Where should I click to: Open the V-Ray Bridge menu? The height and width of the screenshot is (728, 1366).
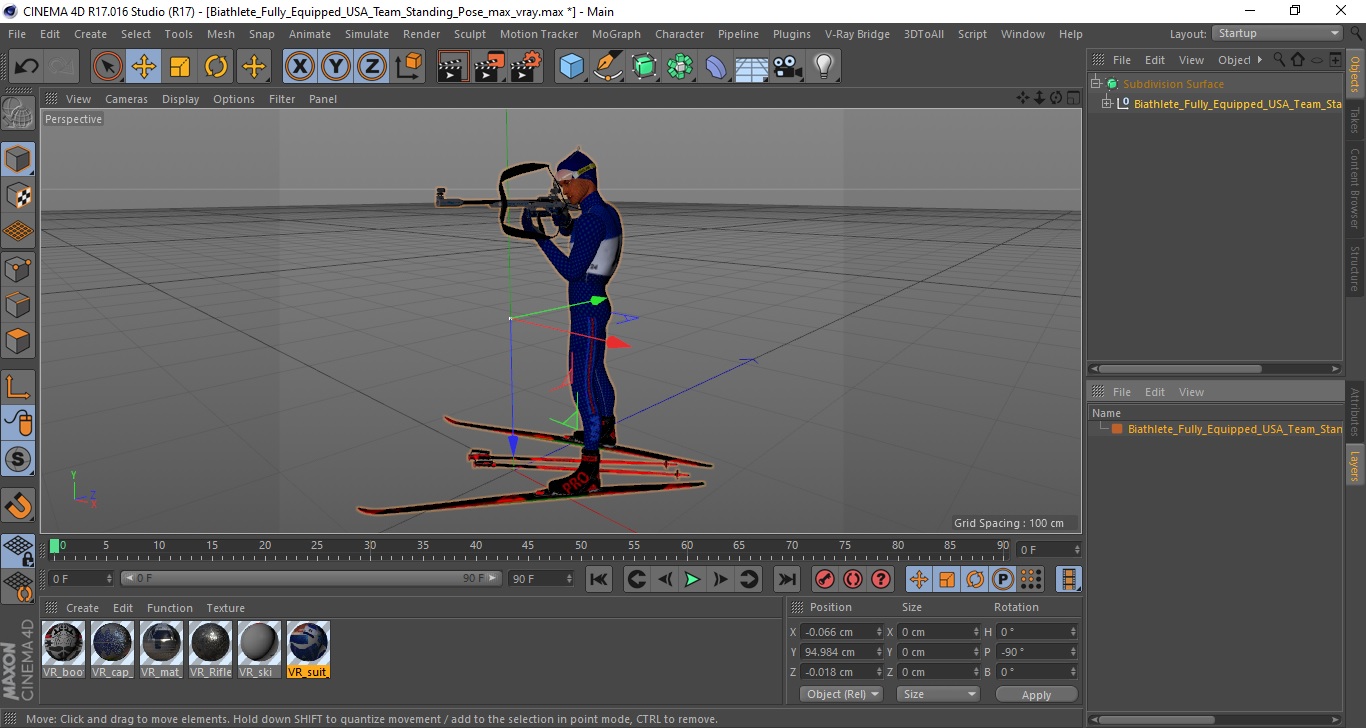(x=857, y=34)
